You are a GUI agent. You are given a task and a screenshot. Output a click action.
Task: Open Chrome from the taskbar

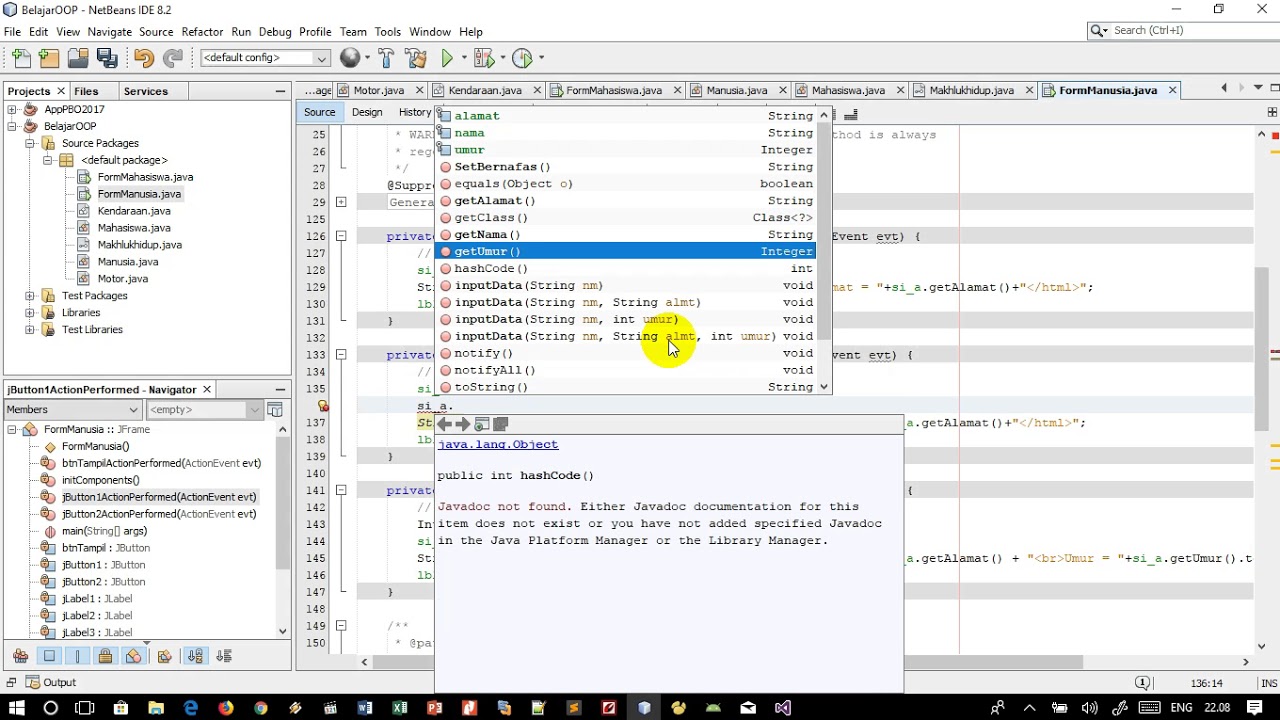260,708
